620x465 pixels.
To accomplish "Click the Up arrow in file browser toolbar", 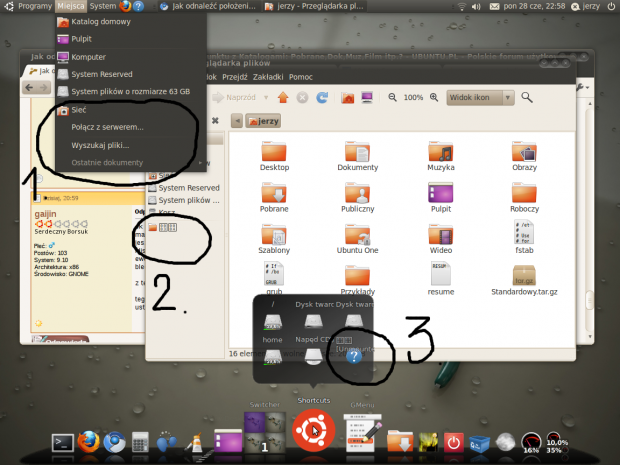I will 283,97.
